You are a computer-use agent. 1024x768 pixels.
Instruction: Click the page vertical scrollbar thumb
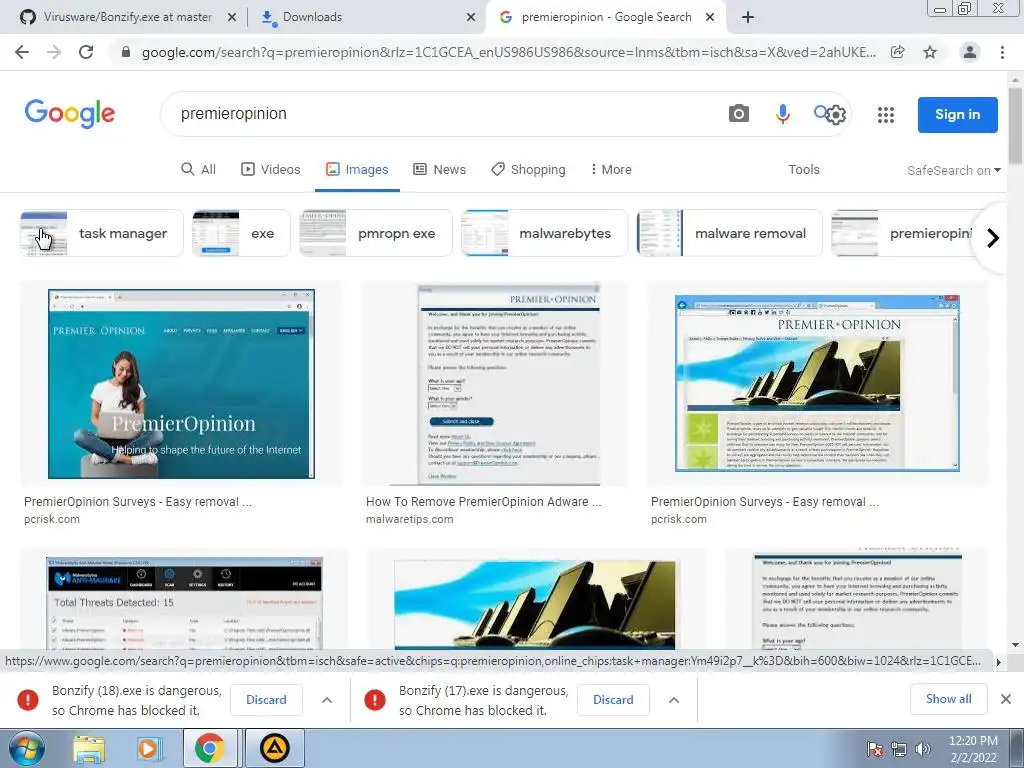tap(1015, 124)
